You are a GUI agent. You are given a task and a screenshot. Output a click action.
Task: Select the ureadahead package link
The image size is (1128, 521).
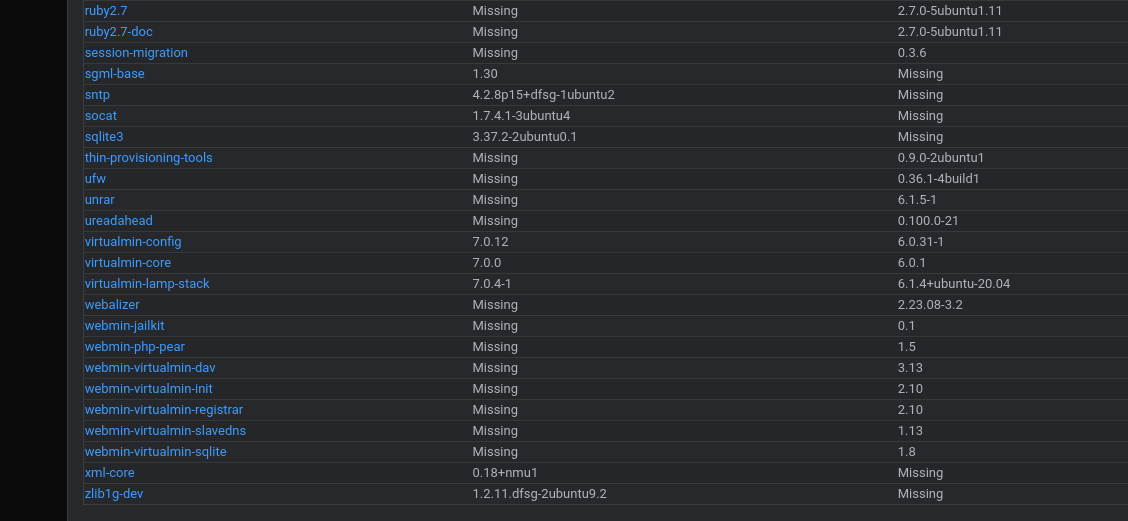[119, 220]
